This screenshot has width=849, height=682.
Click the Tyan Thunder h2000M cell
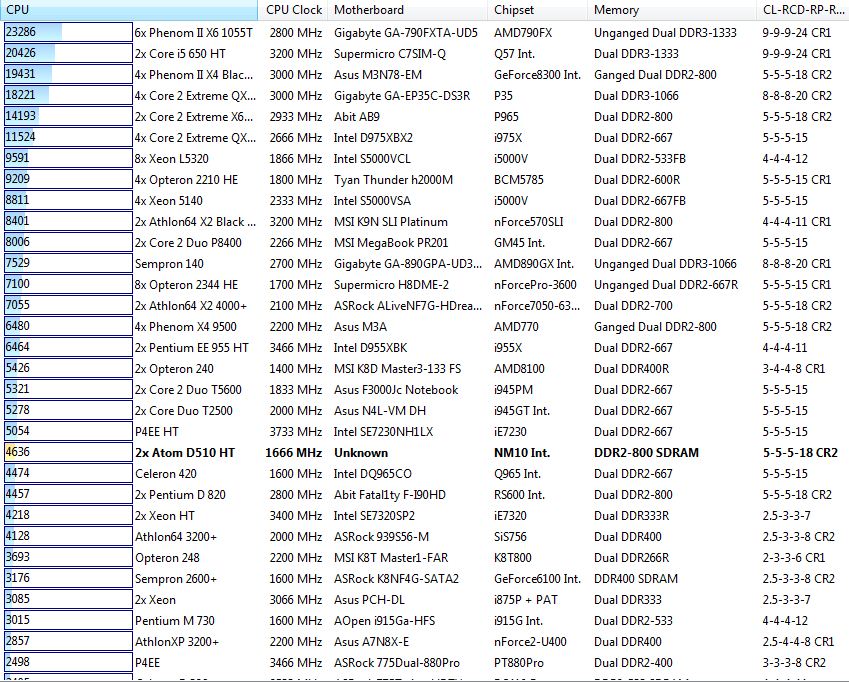(x=393, y=180)
